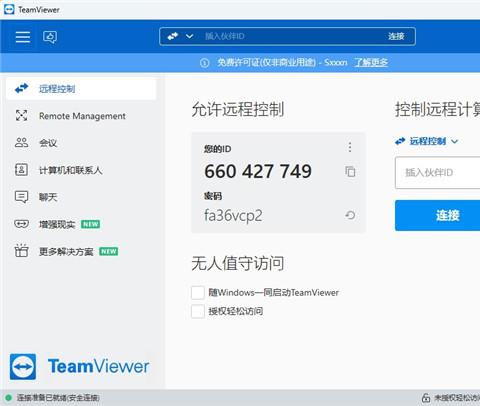Open Remote Management in the sidebar
480x406 pixels.
[81, 116]
